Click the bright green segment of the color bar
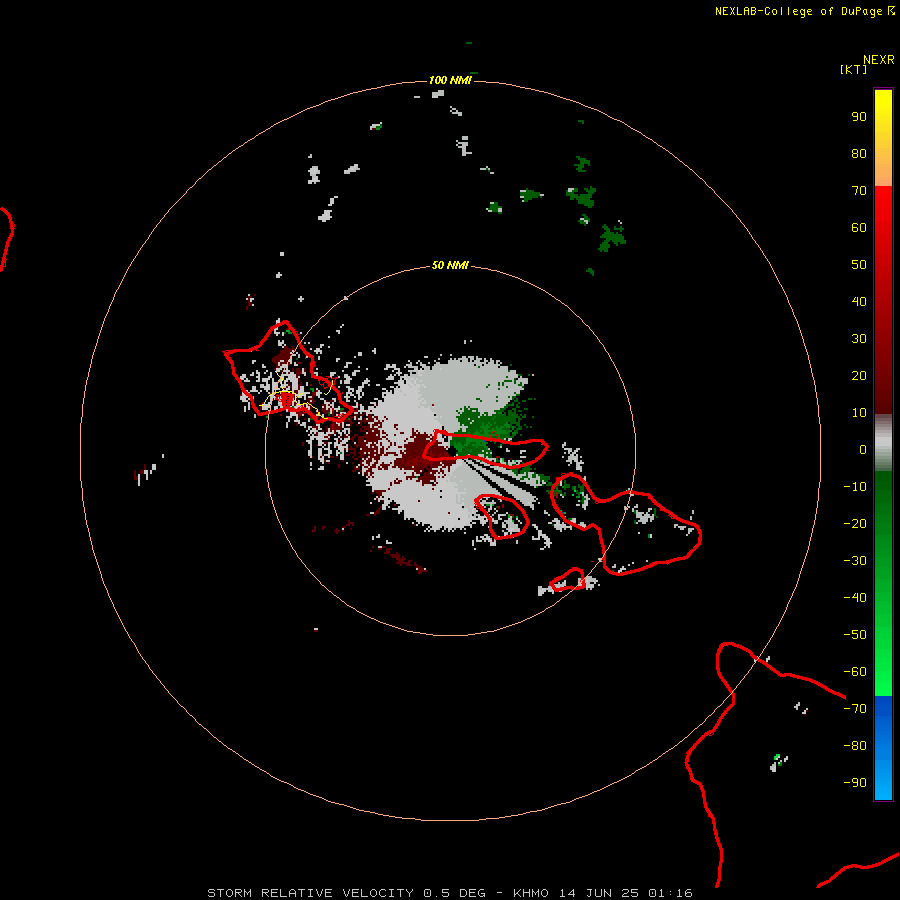Screen dimensions: 900x900 click(x=883, y=583)
